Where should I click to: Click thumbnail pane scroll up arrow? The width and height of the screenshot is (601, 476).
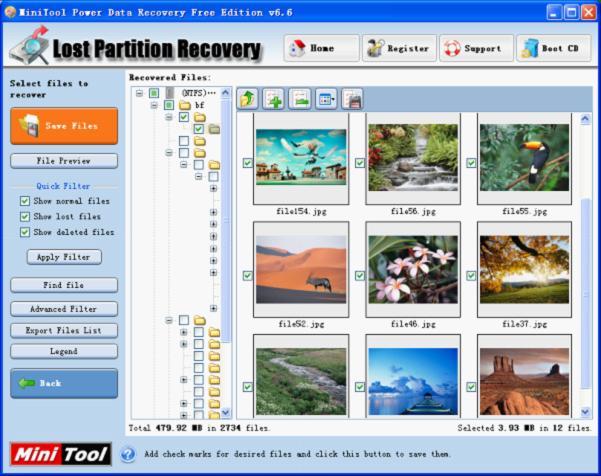click(585, 120)
